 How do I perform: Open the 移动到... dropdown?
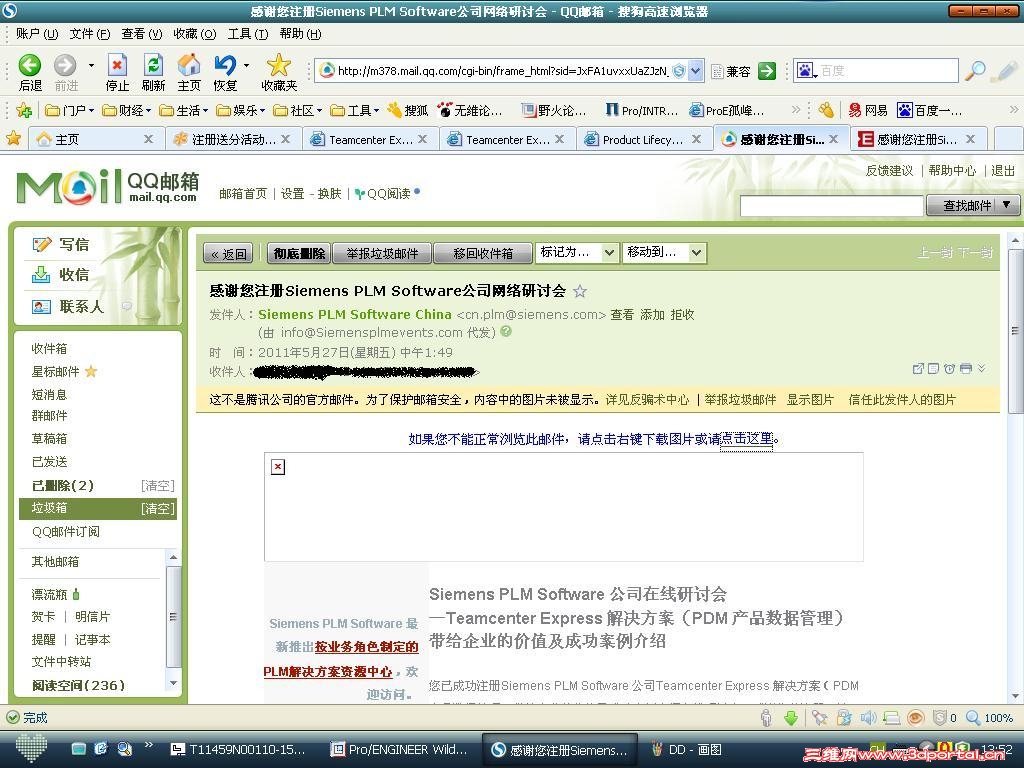coord(664,252)
